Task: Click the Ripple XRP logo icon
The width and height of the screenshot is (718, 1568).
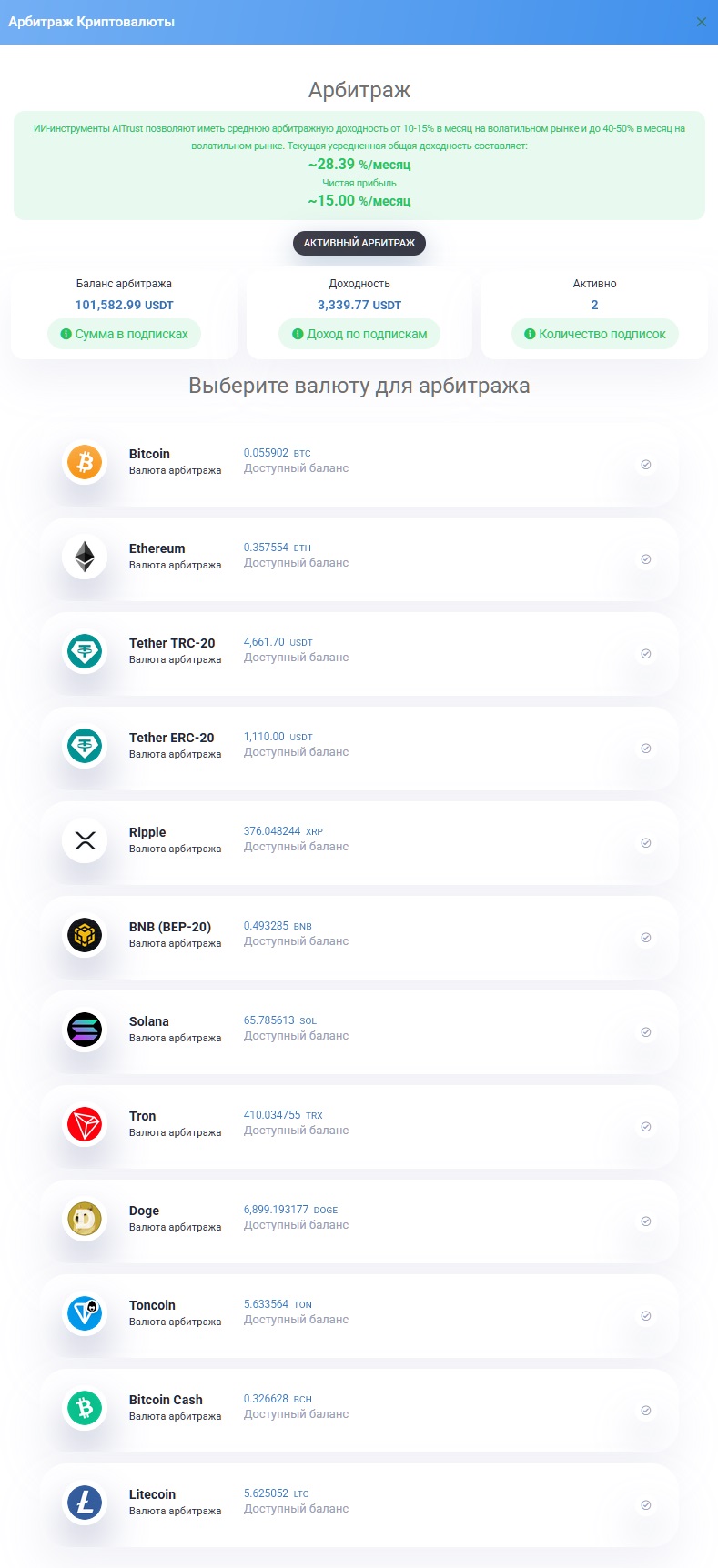Action: (85, 840)
